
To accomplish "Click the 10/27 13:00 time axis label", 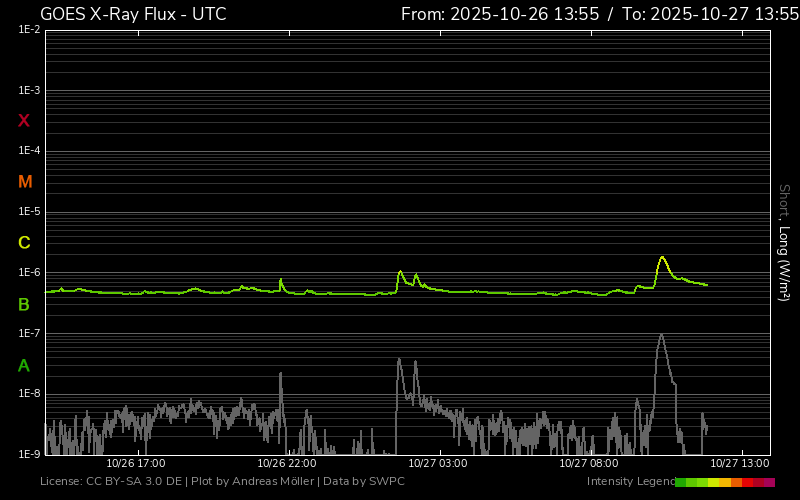I will pyautogui.click(x=739, y=464).
